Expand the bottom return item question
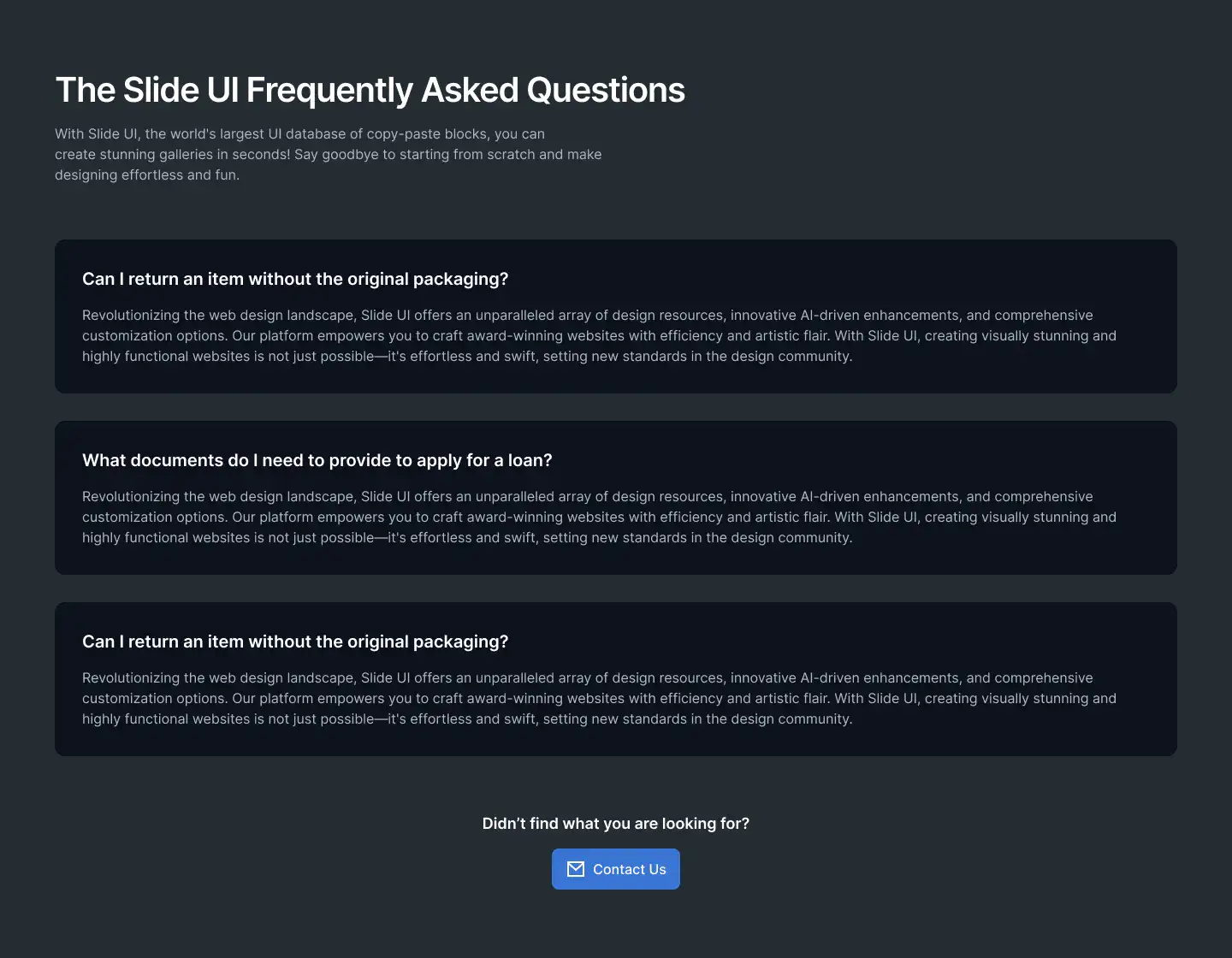 tap(295, 642)
